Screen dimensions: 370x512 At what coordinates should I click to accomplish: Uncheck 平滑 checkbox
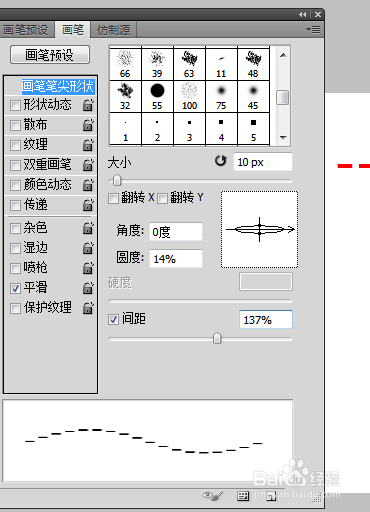point(15,288)
